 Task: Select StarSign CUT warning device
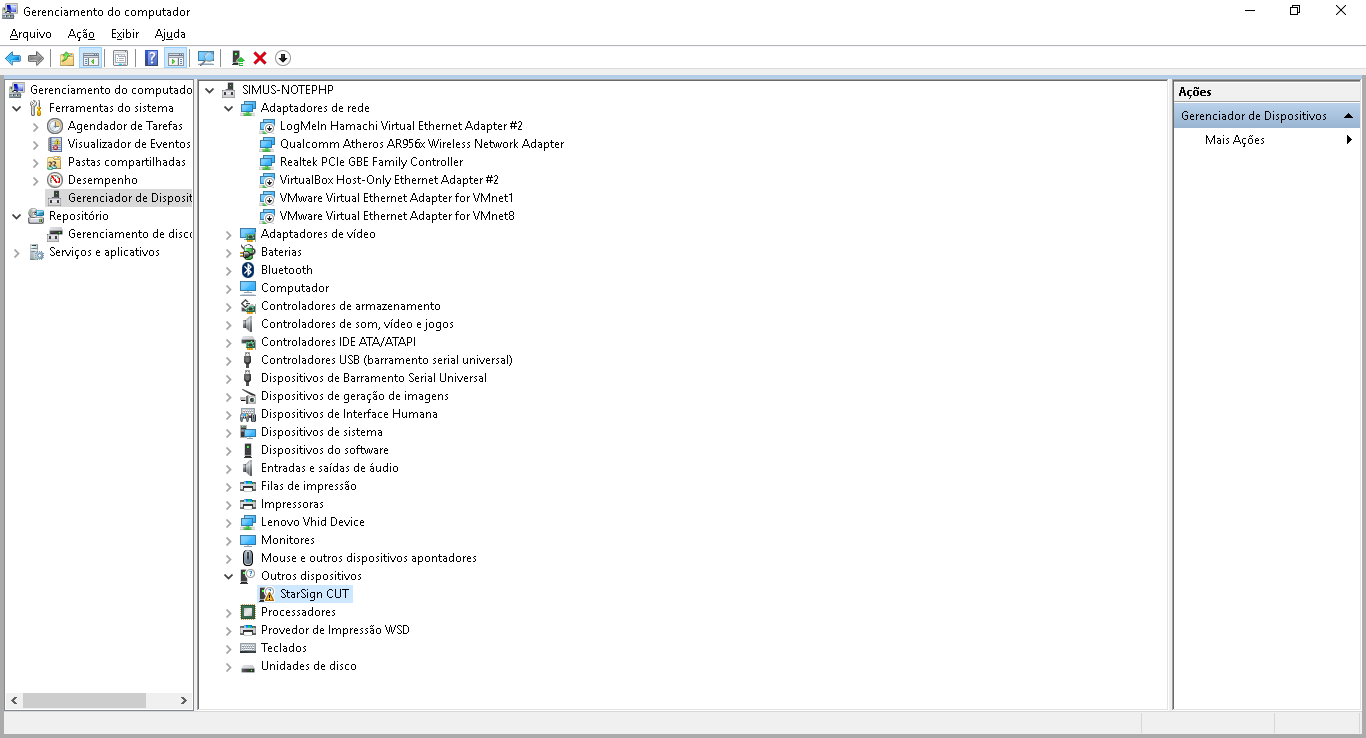[314, 594]
